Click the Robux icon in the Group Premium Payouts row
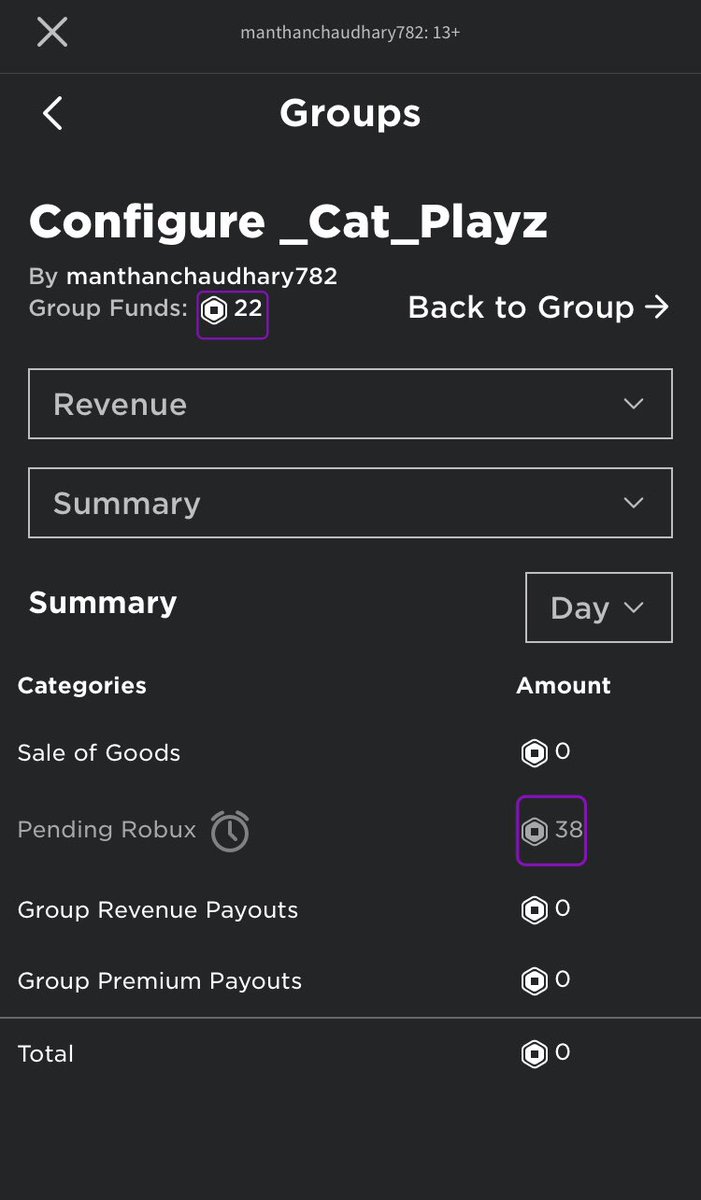701x1200 pixels. pyautogui.click(x=535, y=981)
